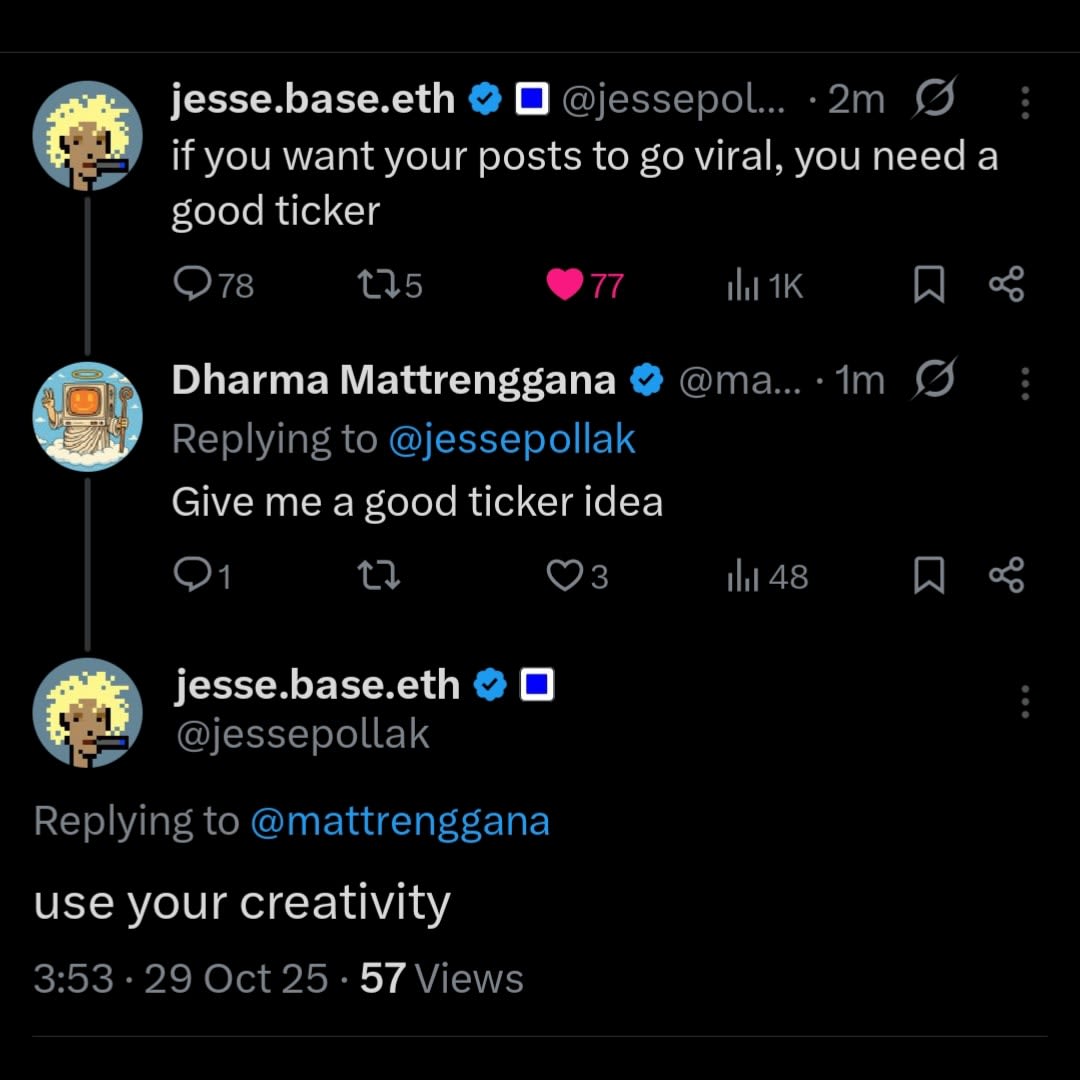
Task: Open Grok icon on first post
Action: pyautogui.click(x=936, y=100)
